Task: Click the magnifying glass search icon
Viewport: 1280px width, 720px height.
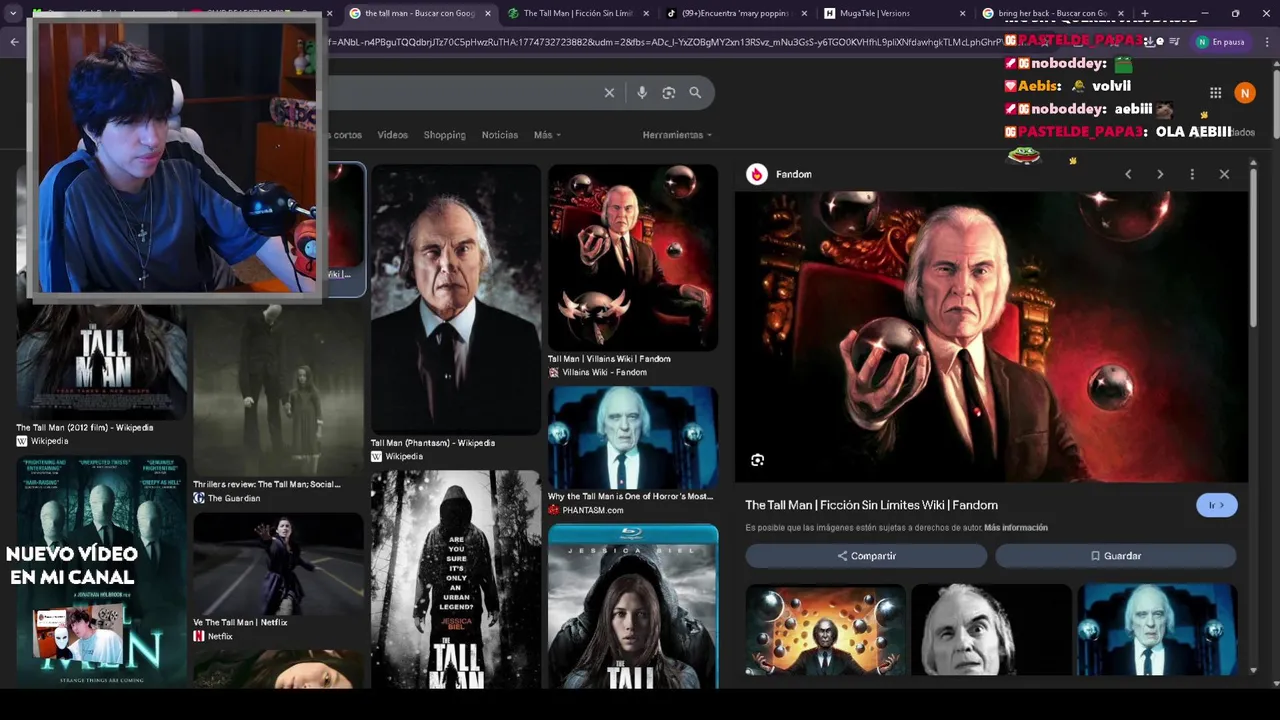Action: [695, 93]
